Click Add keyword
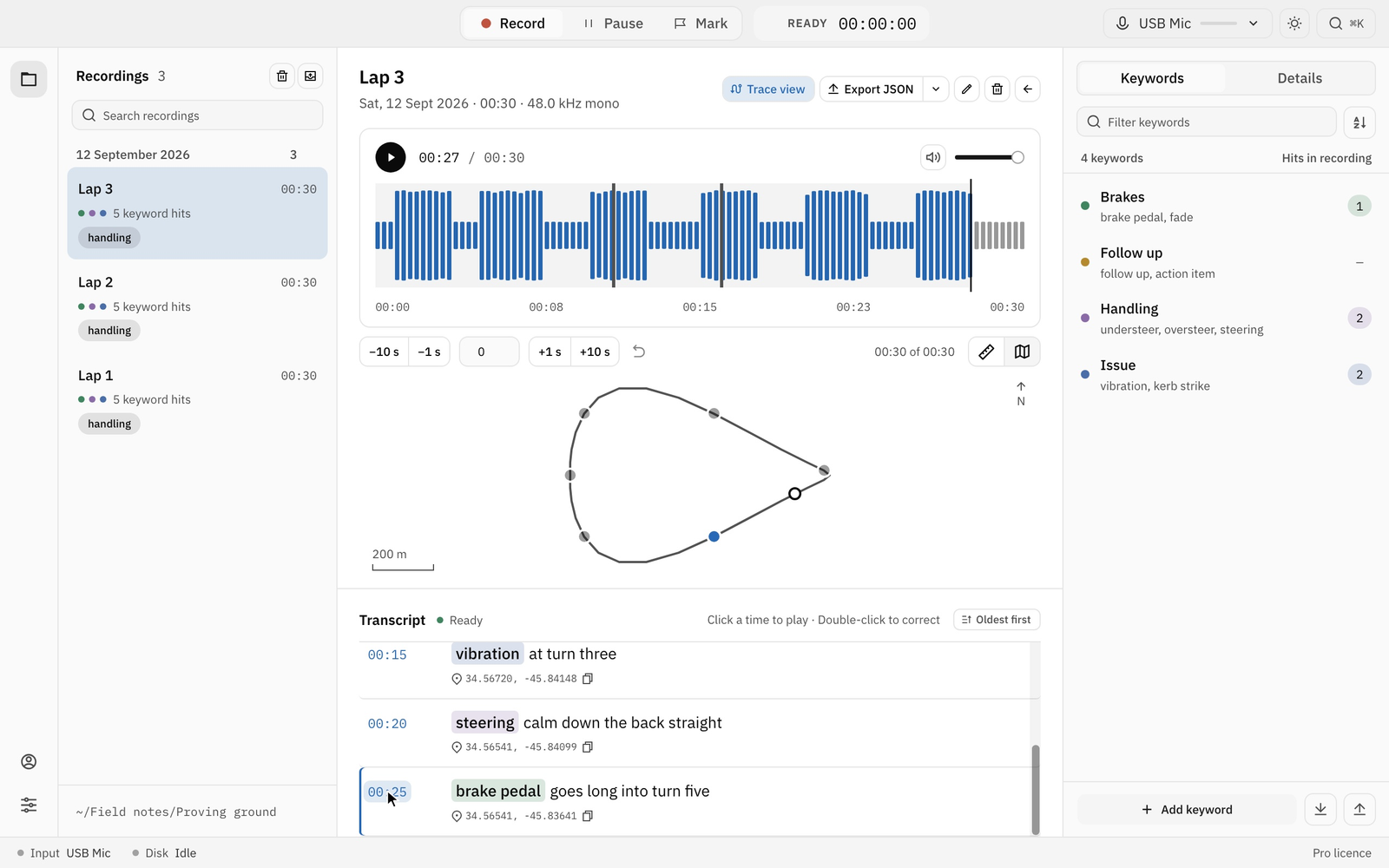This screenshot has width=1389, height=868. pos(1187,809)
